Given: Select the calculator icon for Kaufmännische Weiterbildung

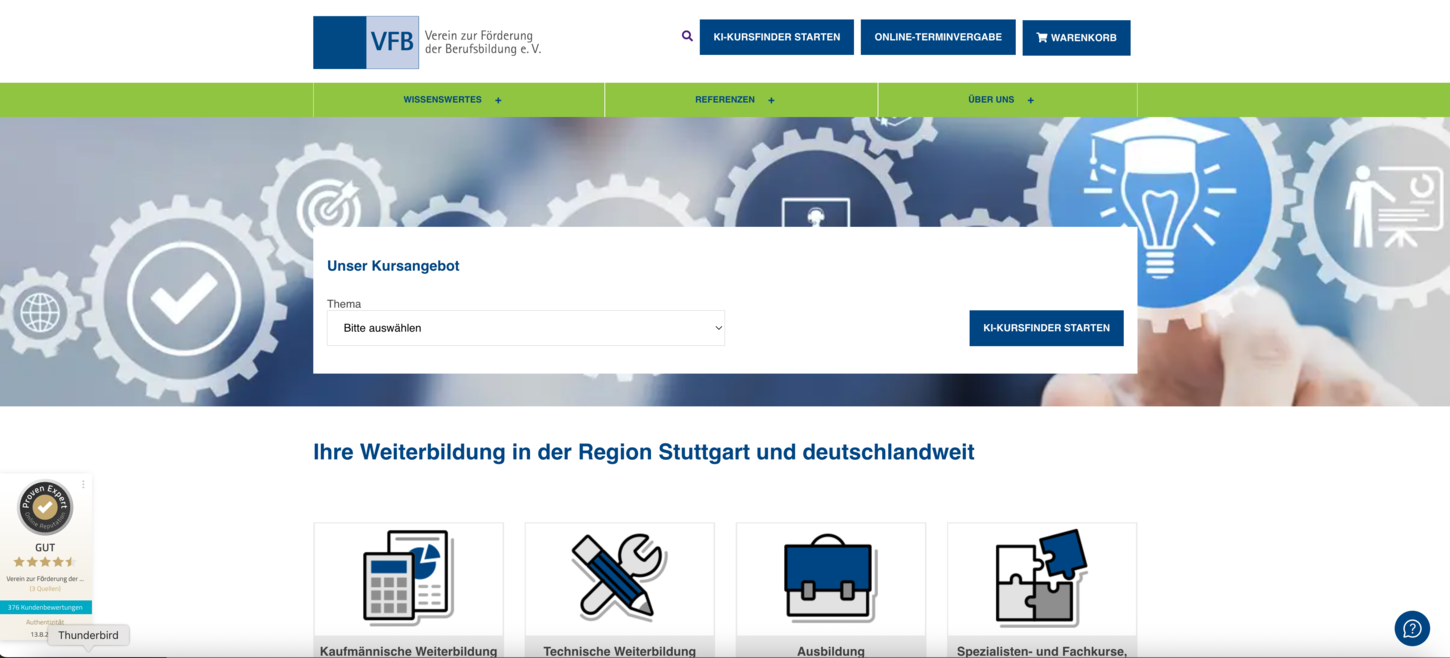Looking at the screenshot, I should point(408,578).
